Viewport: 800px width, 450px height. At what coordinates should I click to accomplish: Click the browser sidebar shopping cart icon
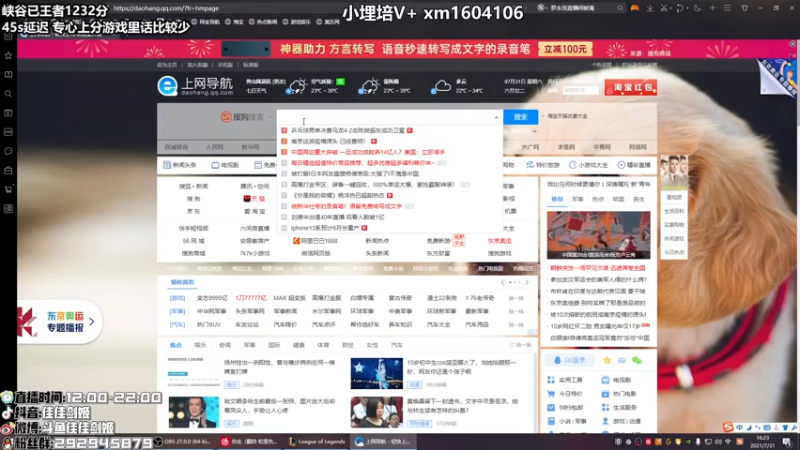[x=8, y=189]
